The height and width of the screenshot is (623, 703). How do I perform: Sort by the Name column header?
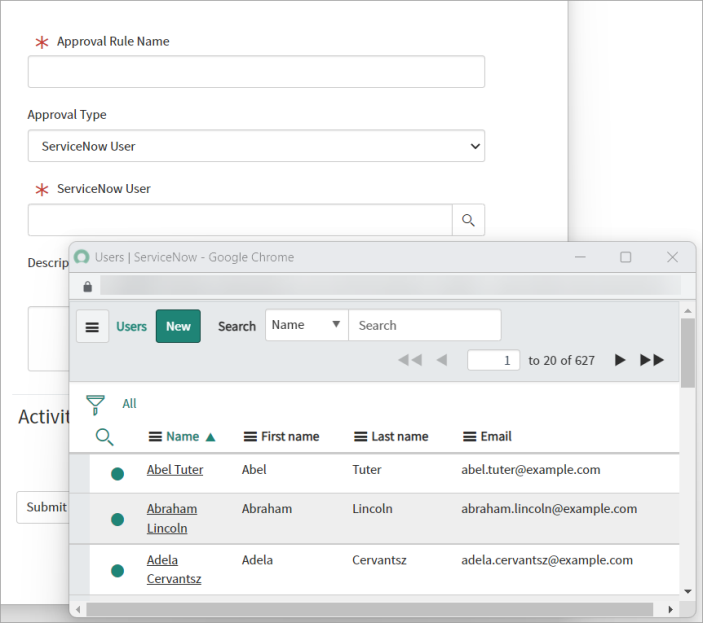[182, 437]
